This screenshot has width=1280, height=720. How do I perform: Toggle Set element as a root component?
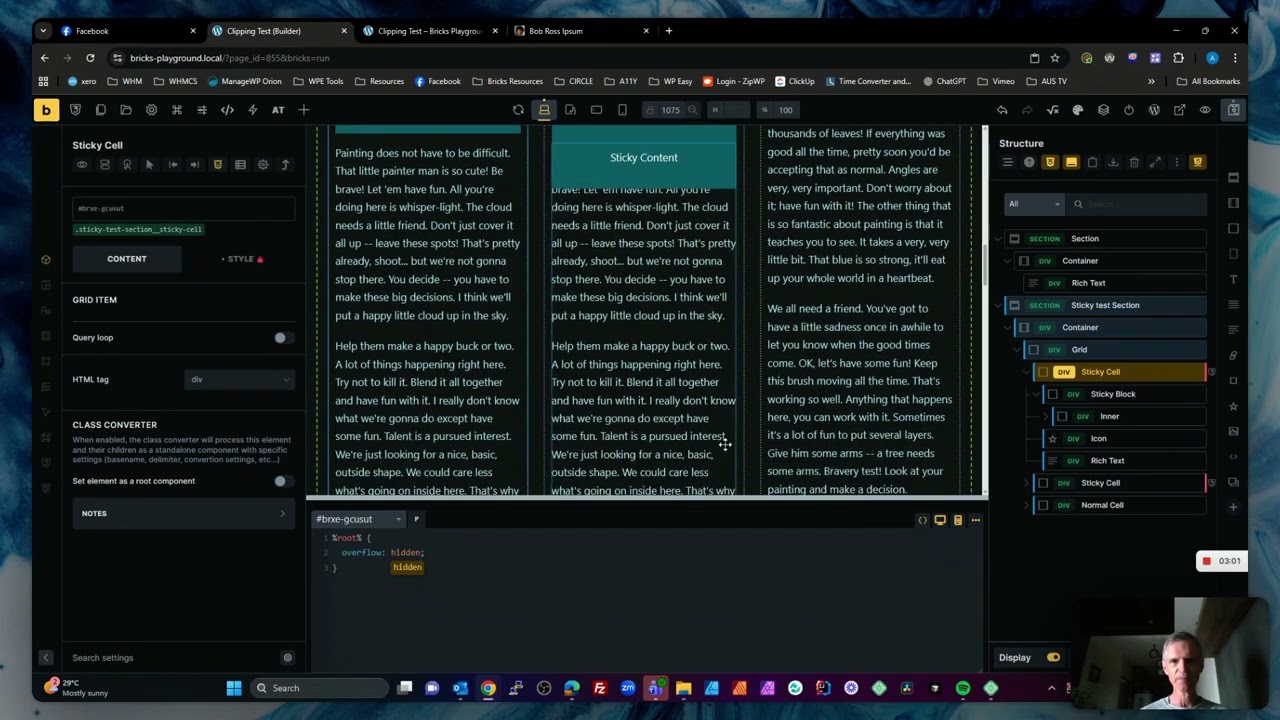pyautogui.click(x=283, y=481)
